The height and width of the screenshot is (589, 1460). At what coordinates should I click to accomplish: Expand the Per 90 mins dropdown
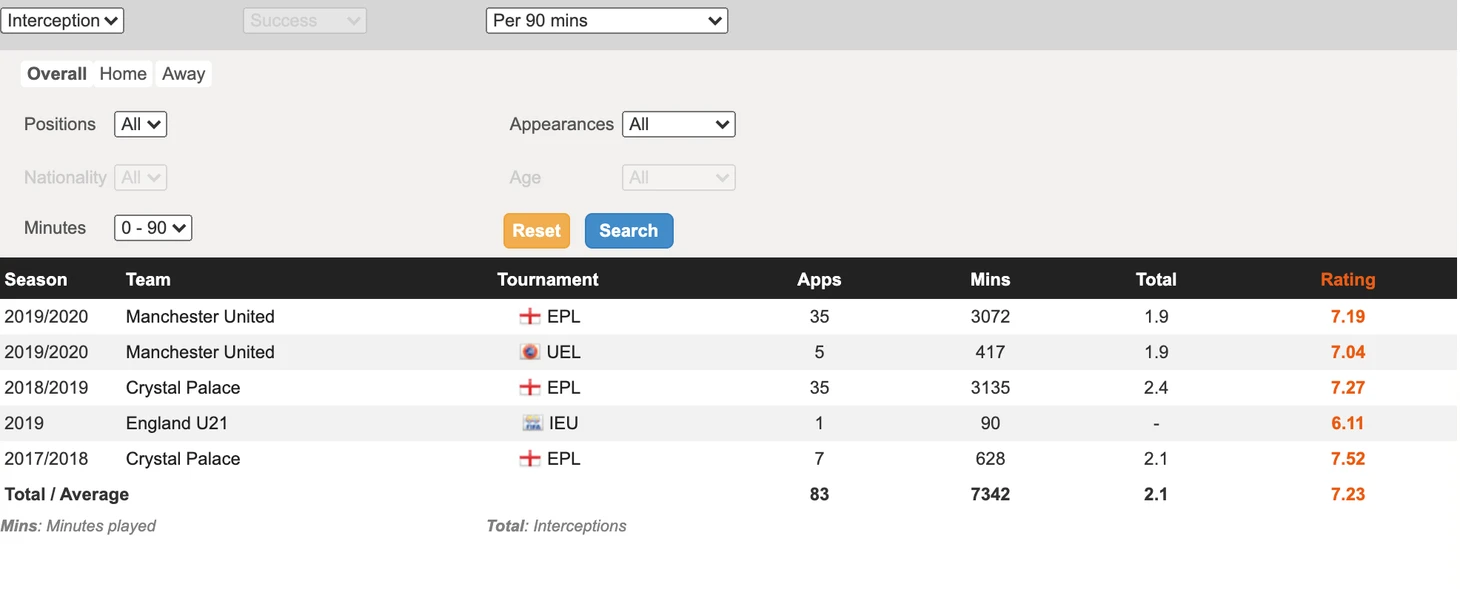[606, 20]
